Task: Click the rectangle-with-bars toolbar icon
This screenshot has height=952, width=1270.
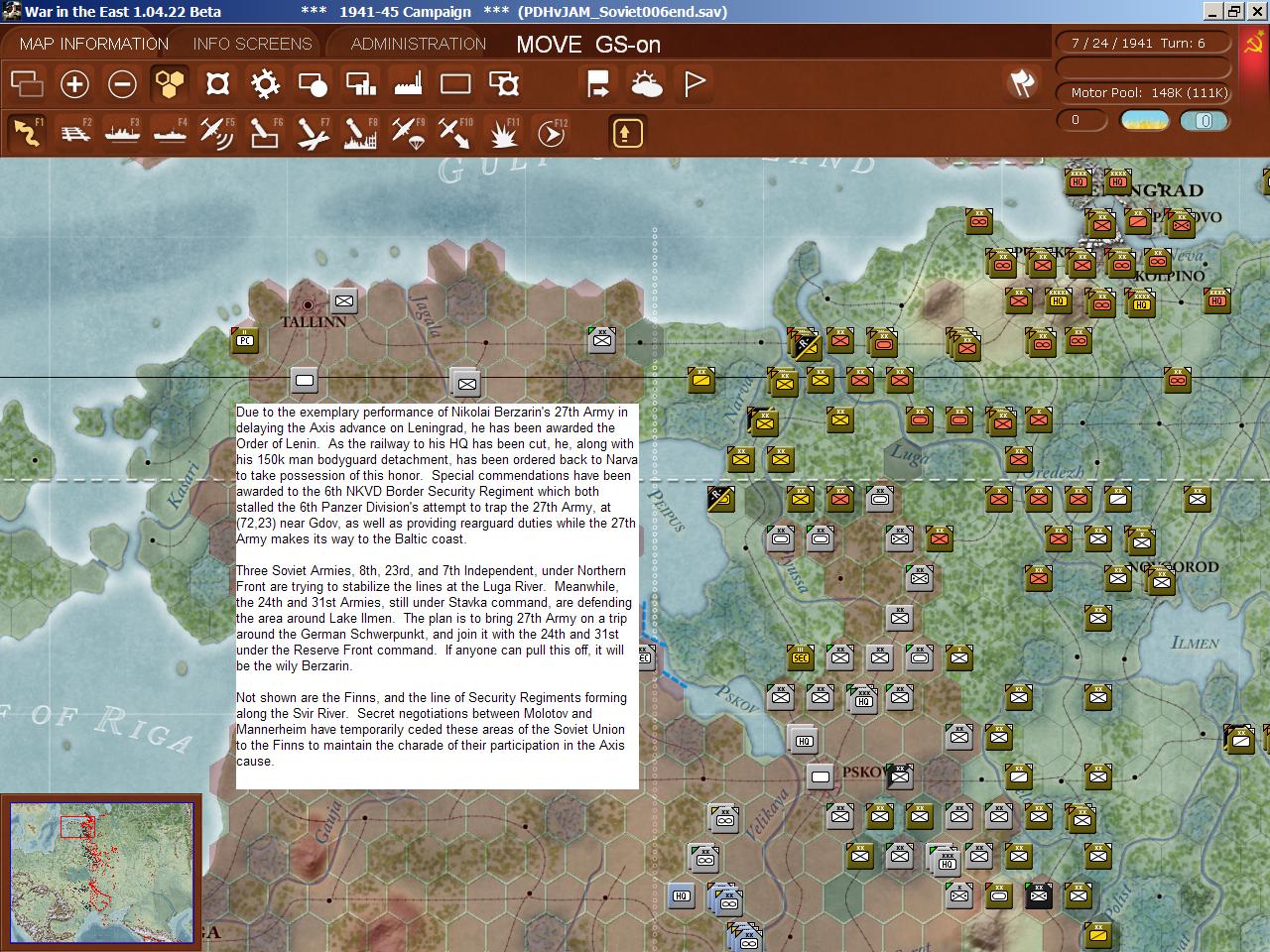Action: click(x=360, y=84)
